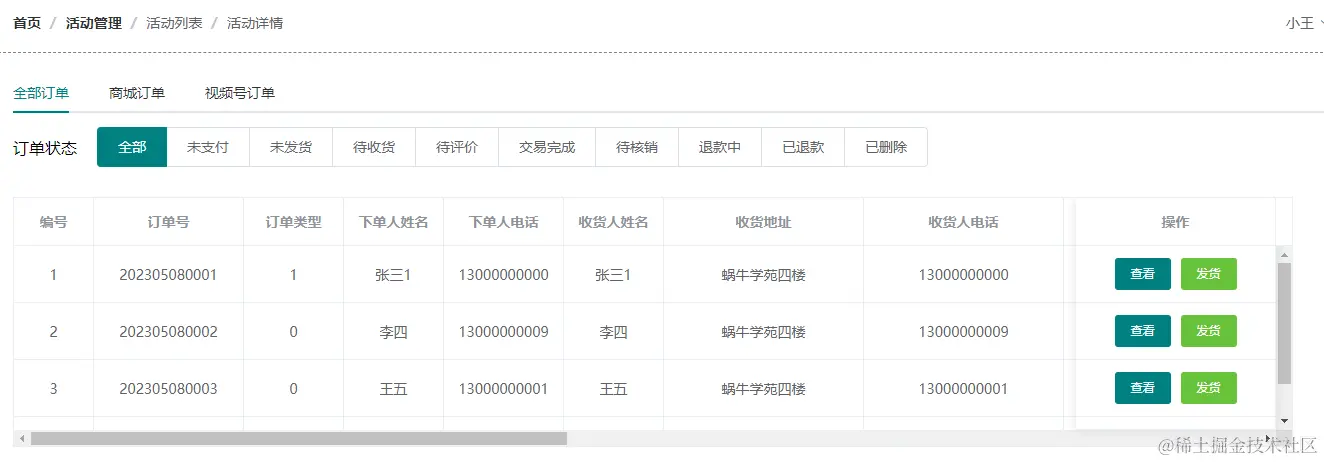Filter orders by 待评价 status
The image size is (1324, 462).
click(x=457, y=147)
